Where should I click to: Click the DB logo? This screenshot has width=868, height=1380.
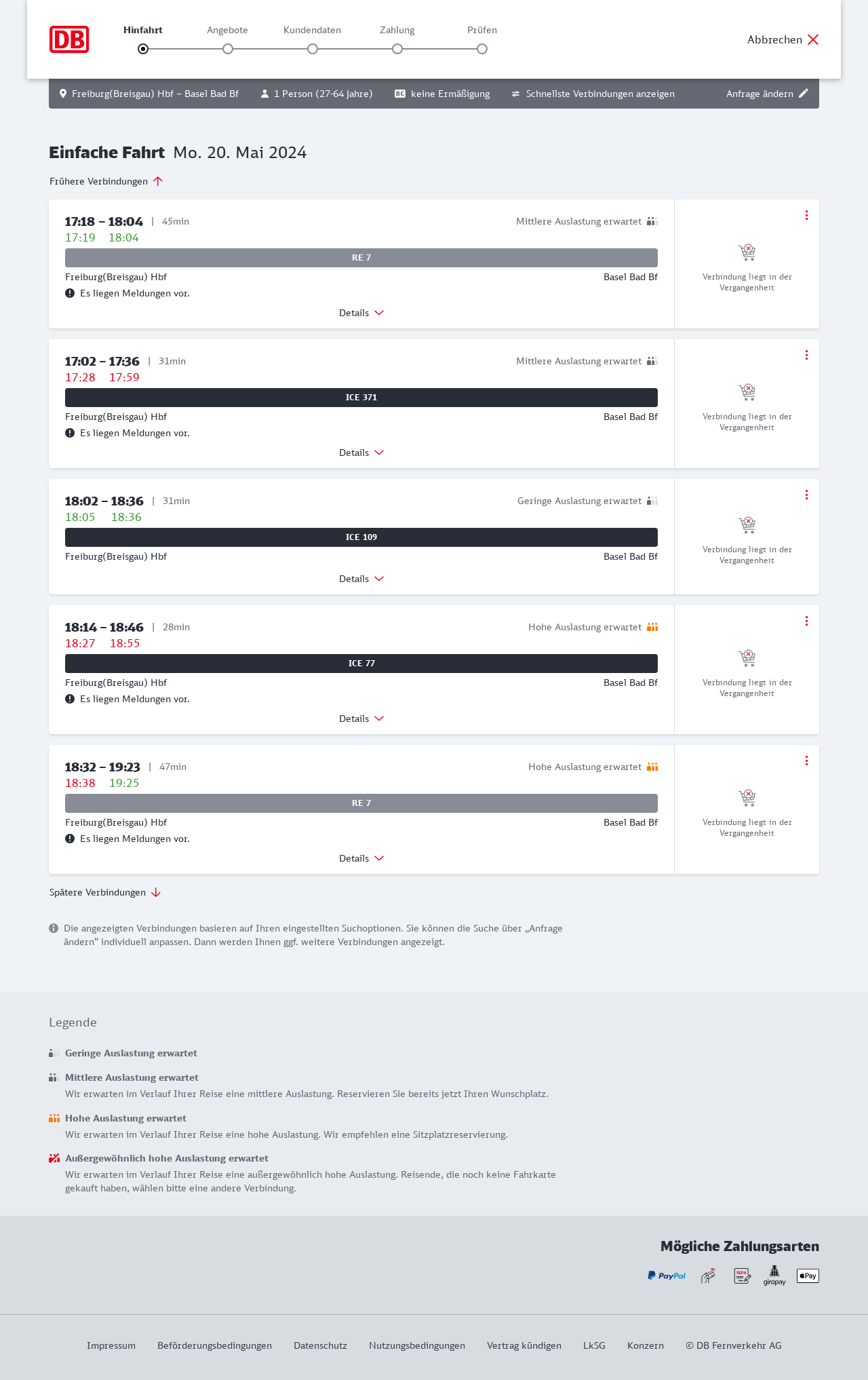[69, 39]
